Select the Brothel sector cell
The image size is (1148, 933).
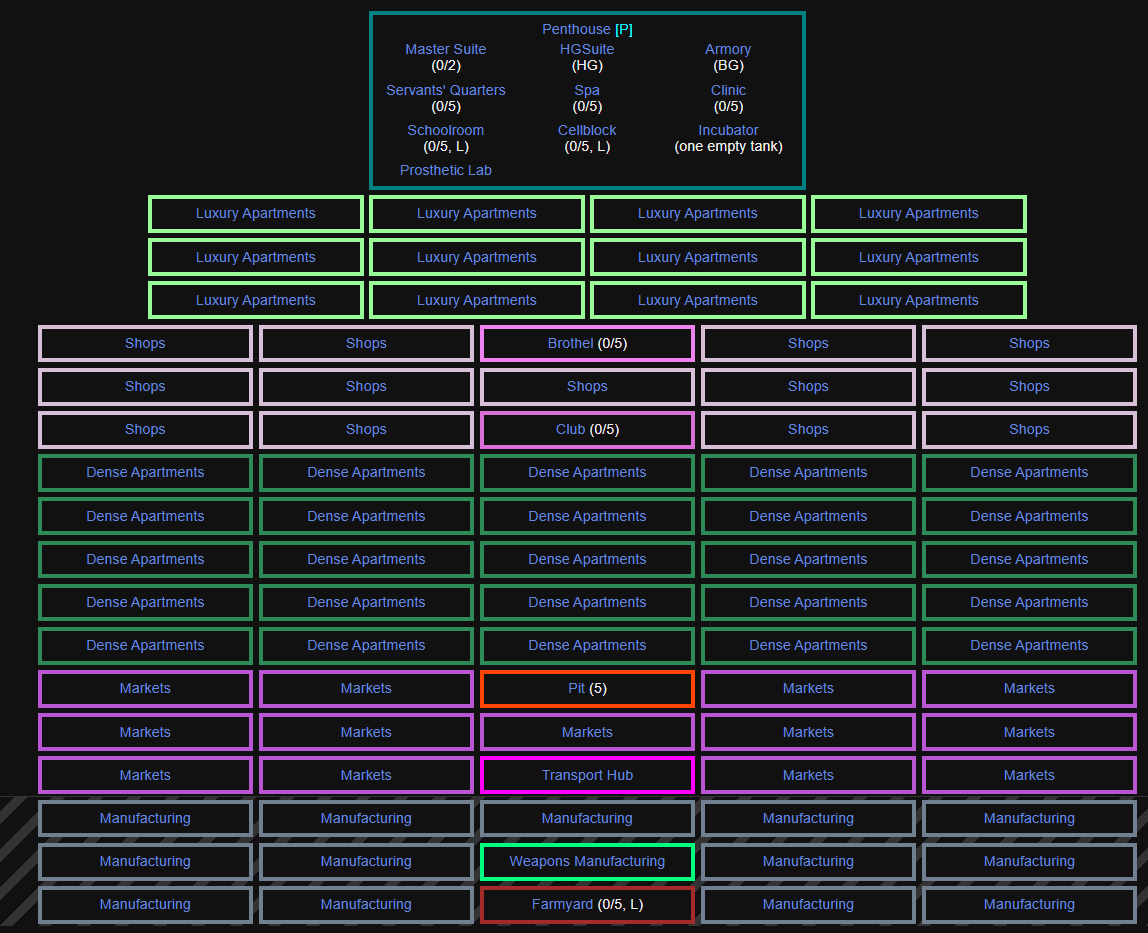[571, 343]
